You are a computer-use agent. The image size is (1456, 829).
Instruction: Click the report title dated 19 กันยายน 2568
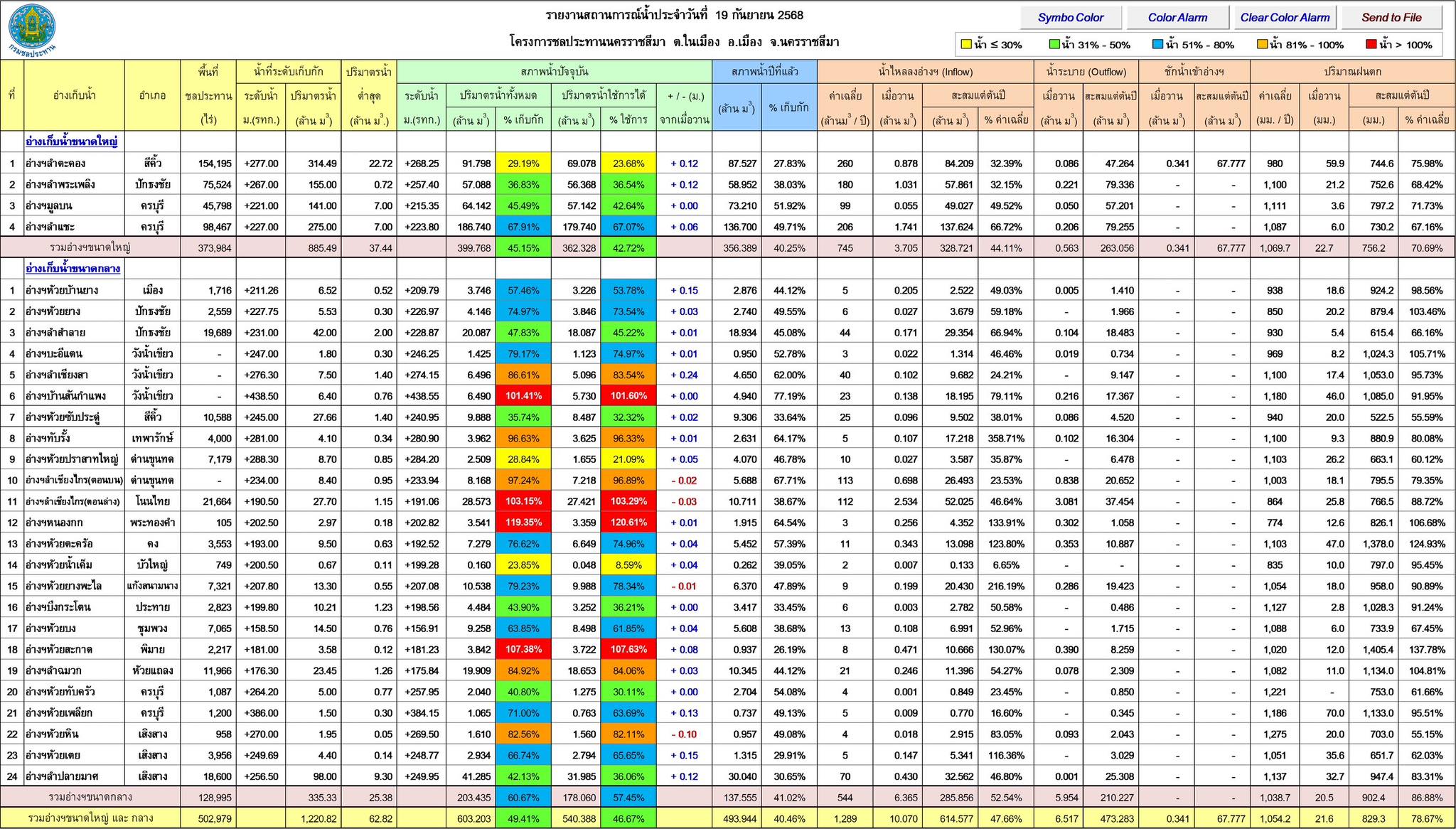[x=675, y=16]
